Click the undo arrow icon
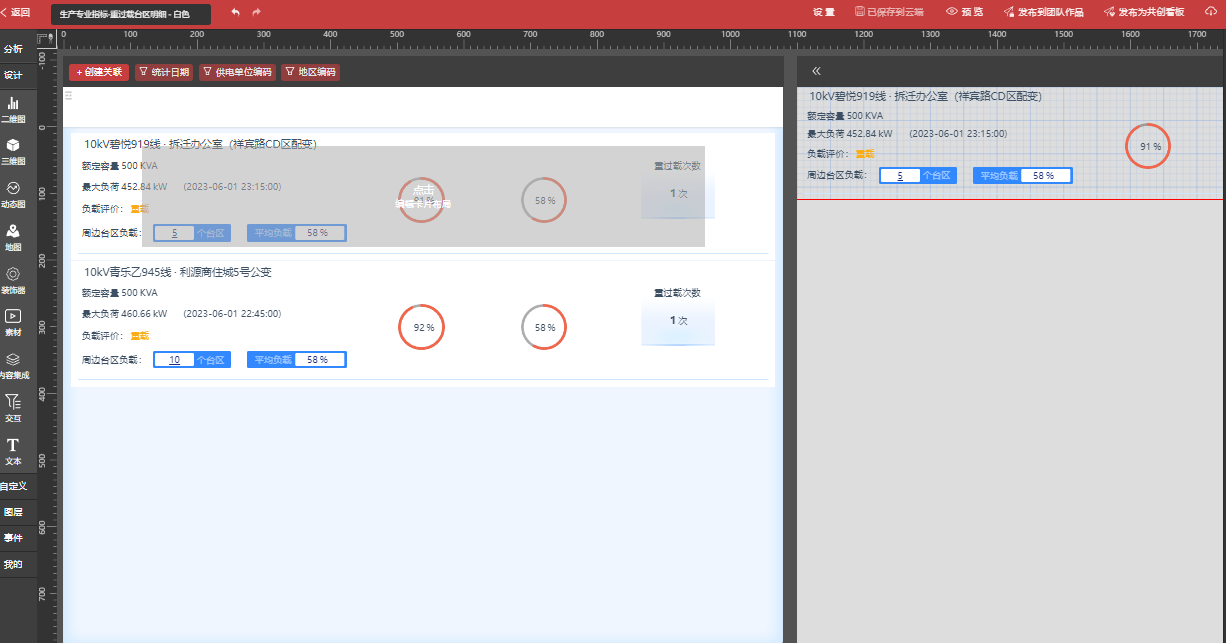This screenshot has width=1226, height=643. [x=235, y=13]
